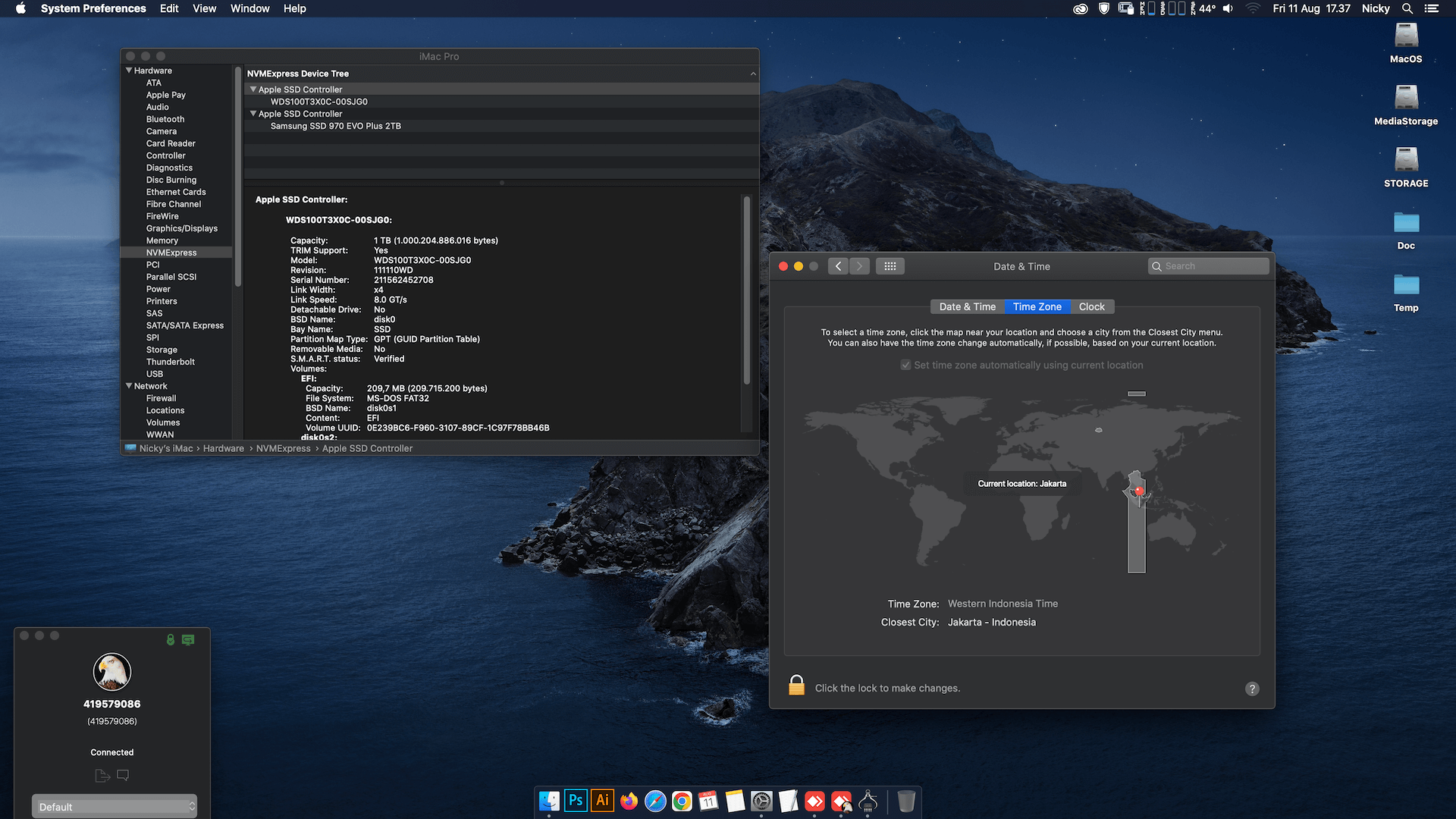
Task: Open the MediaStorage drive on desktop
Action: tap(1406, 105)
